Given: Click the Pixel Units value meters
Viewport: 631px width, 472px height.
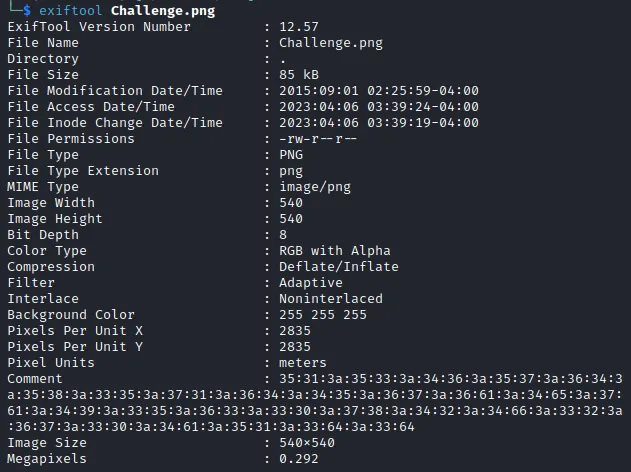Looking at the screenshot, I should 303,363.
